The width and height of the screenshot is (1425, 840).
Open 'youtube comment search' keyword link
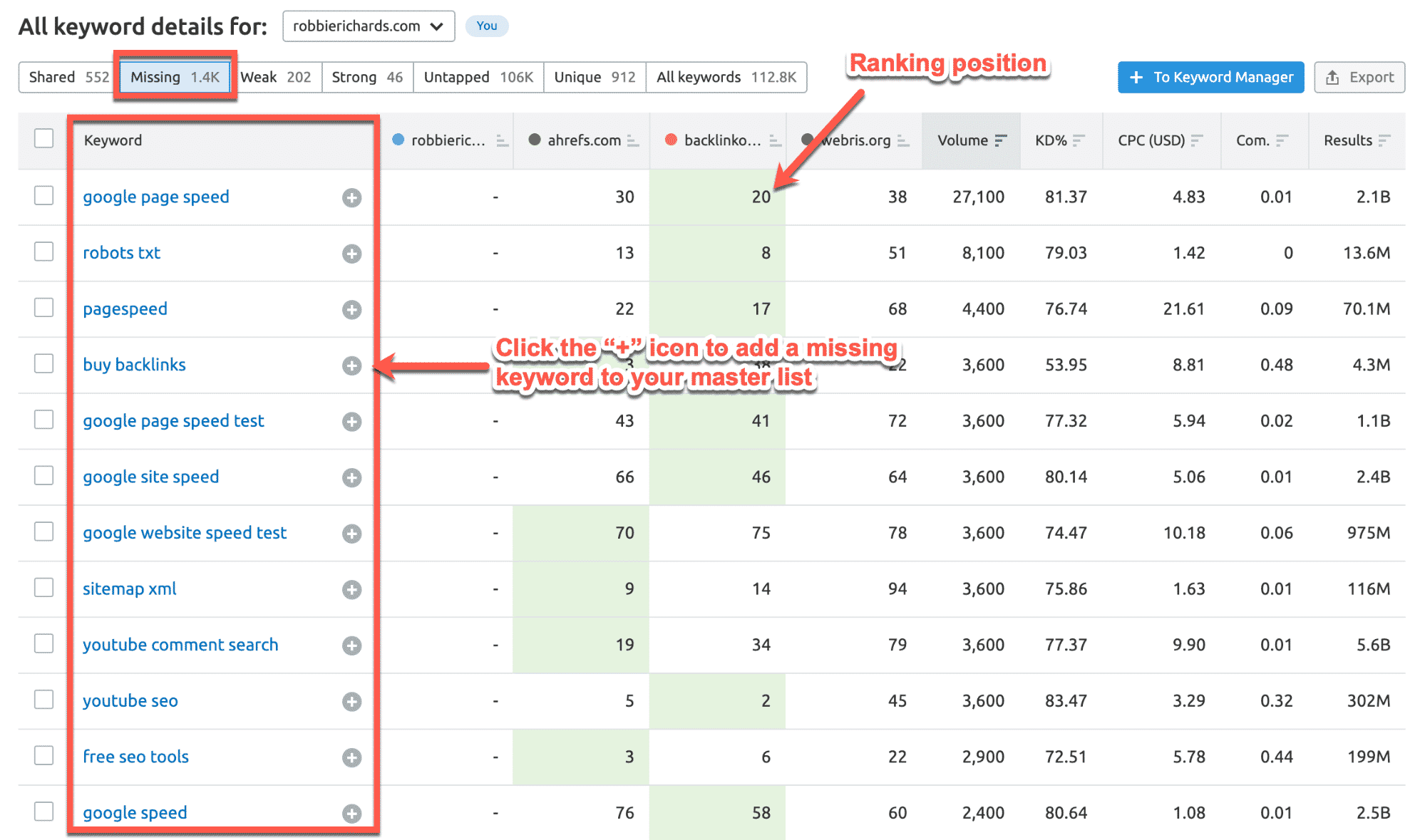[180, 645]
